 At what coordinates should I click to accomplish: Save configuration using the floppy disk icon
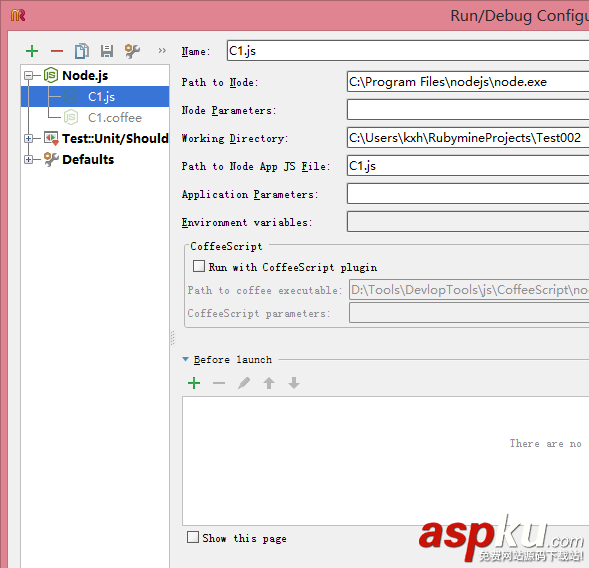point(107,51)
